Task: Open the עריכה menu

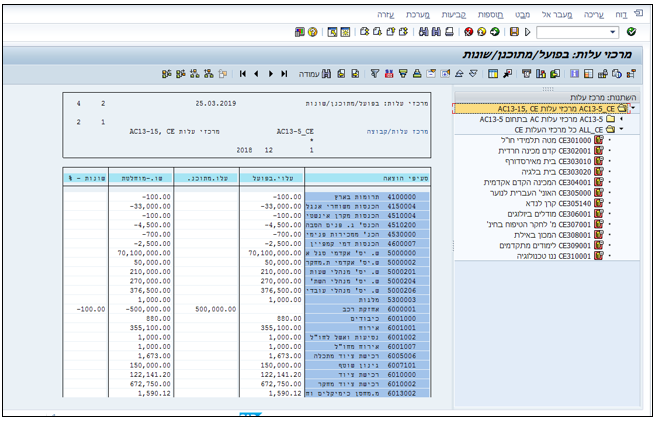Action: pyautogui.click(x=594, y=15)
